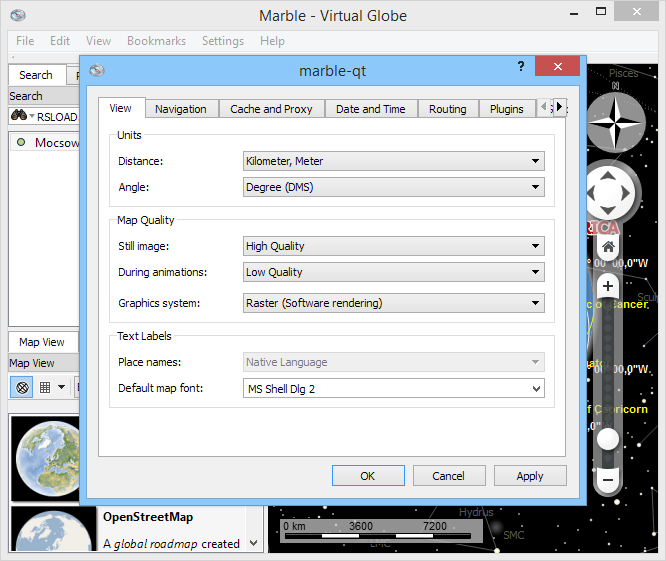Click the Apply button
Viewport: 666px width, 561px height.
tap(530, 476)
